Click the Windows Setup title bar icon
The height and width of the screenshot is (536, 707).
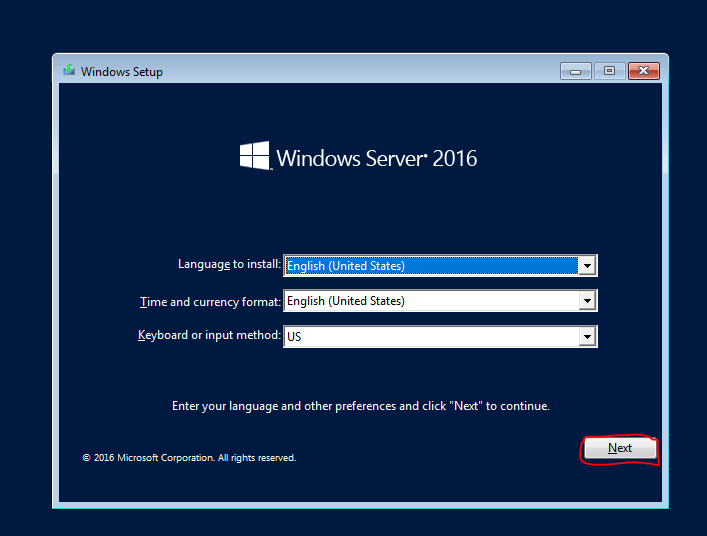tap(69, 70)
